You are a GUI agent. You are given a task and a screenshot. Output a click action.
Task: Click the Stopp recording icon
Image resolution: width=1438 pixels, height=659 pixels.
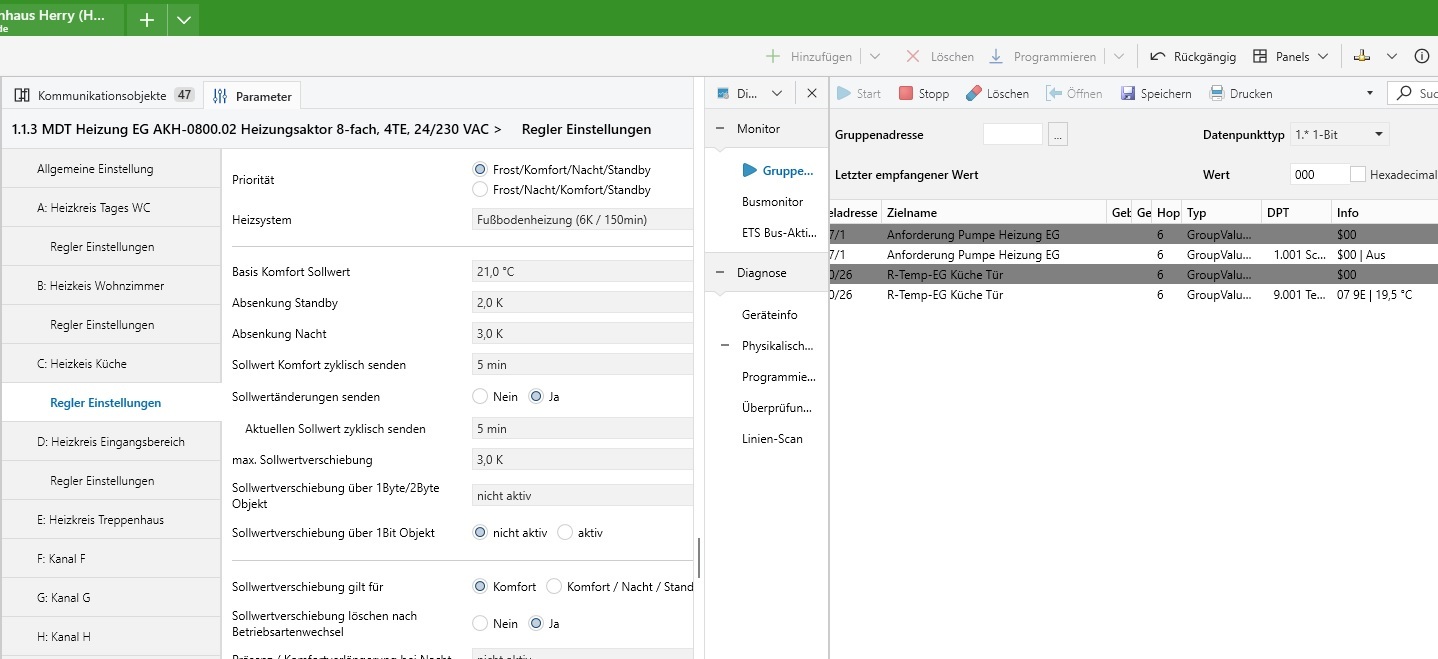tap(906, 93)
